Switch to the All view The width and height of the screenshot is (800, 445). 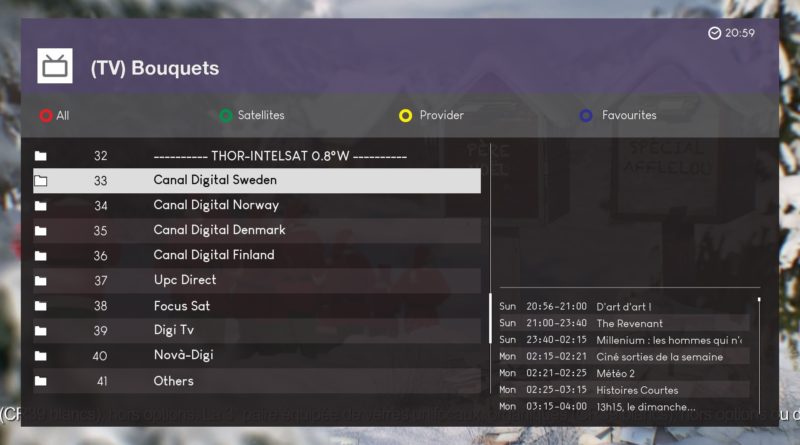63,116
